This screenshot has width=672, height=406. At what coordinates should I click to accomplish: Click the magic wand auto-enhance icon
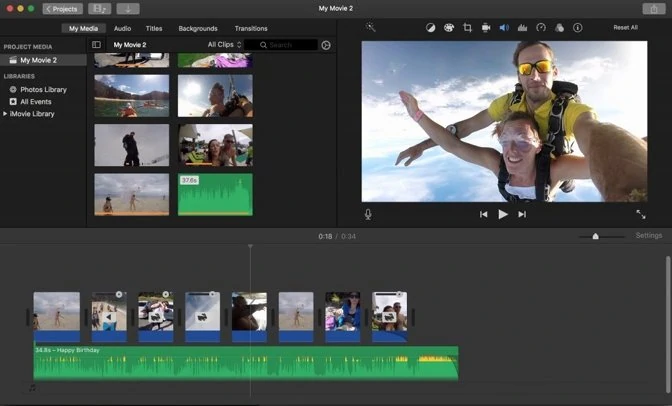click(x=370, y=27)
